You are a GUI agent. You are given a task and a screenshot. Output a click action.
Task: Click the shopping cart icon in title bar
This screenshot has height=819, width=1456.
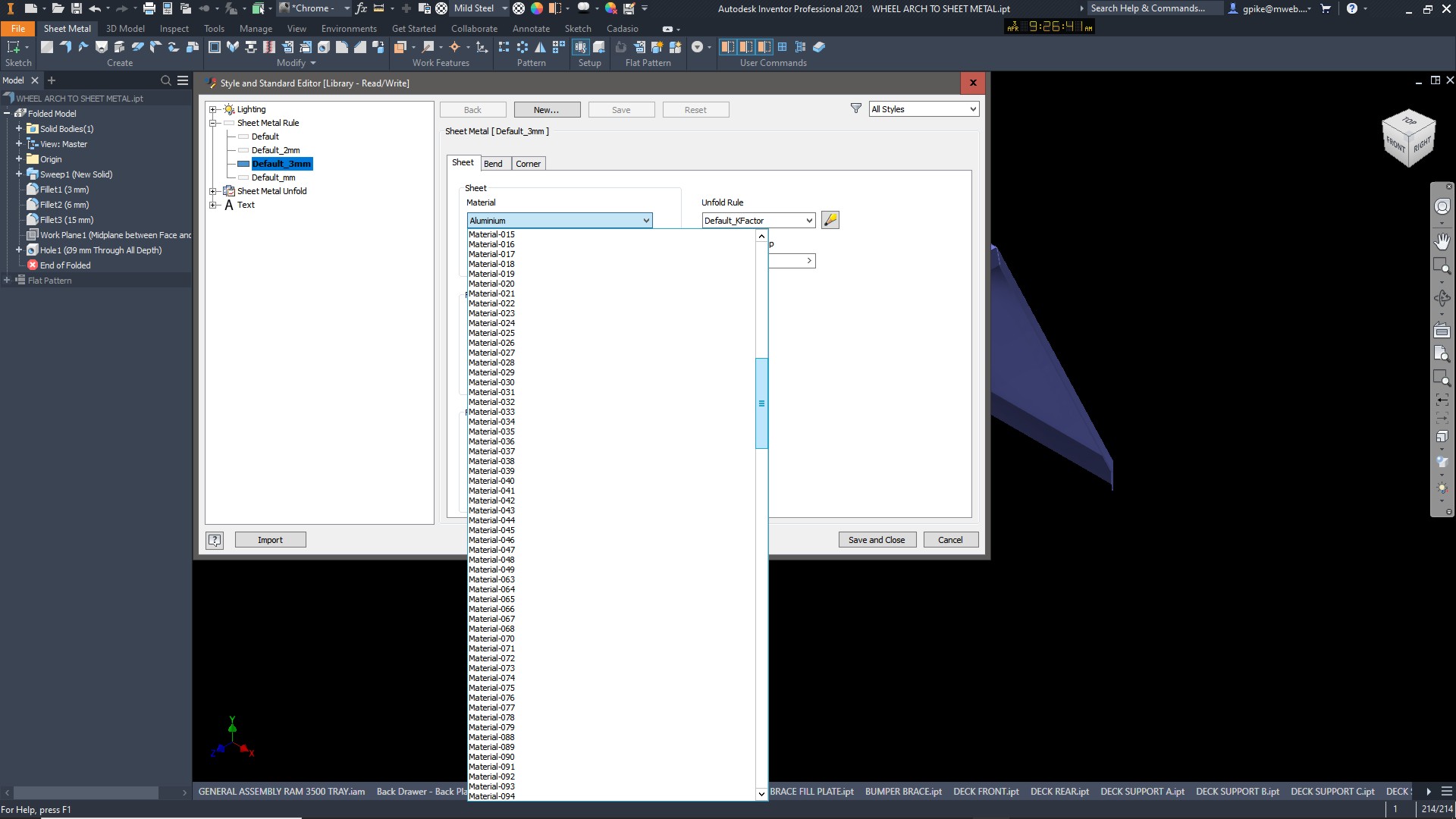(1326, 8)
